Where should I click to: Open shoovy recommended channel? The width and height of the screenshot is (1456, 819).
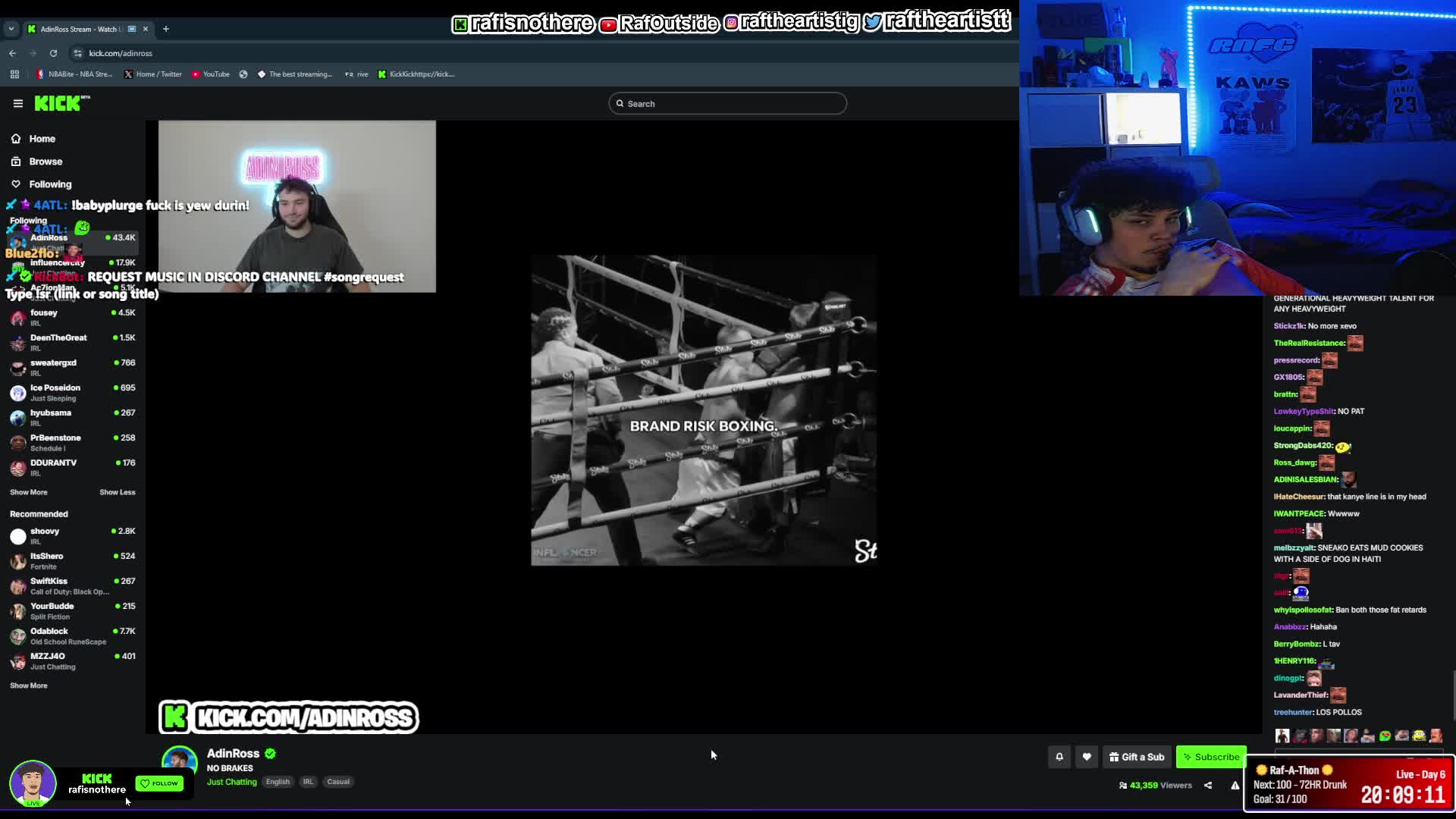coord(73,536)
